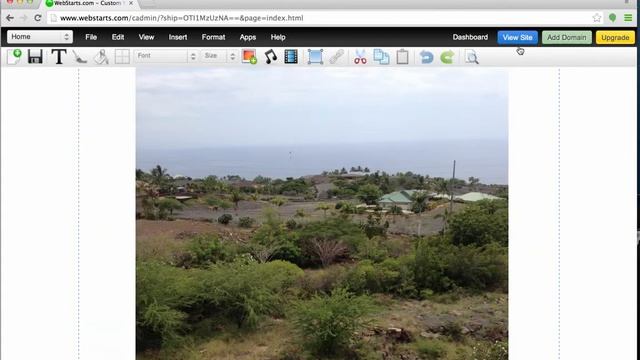Open the Size dropdown
Viewport: 640px width, 360px height.
coord(219,56)
